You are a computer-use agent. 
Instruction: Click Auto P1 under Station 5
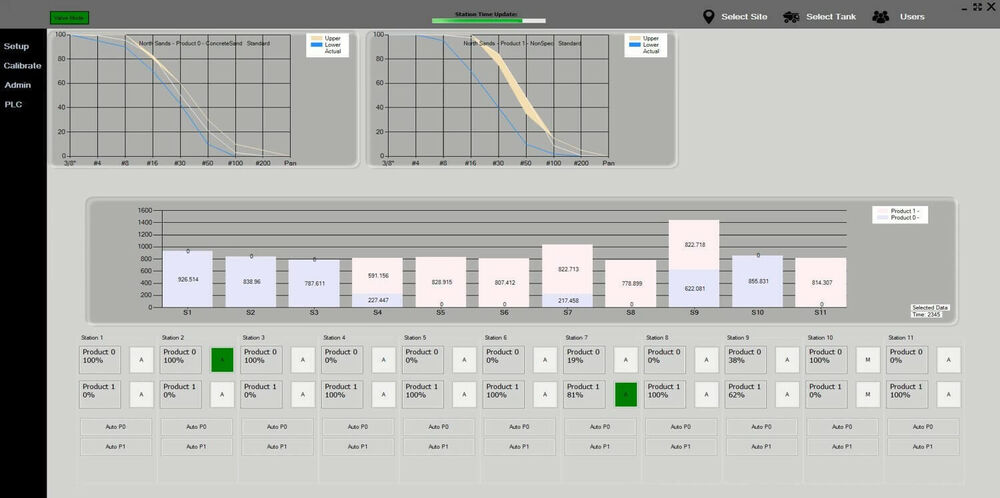(x=439, y=447)
